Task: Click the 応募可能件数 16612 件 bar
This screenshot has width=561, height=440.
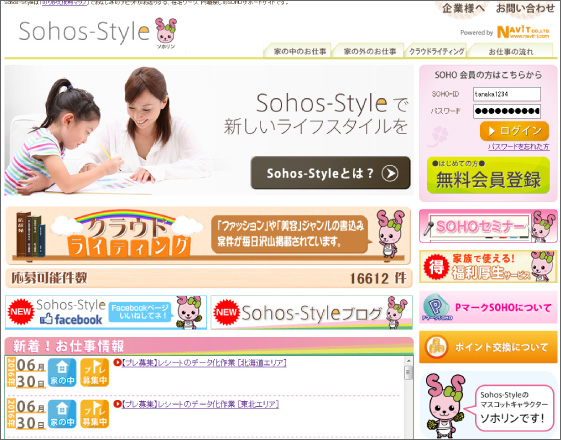Action: [209, 278]
